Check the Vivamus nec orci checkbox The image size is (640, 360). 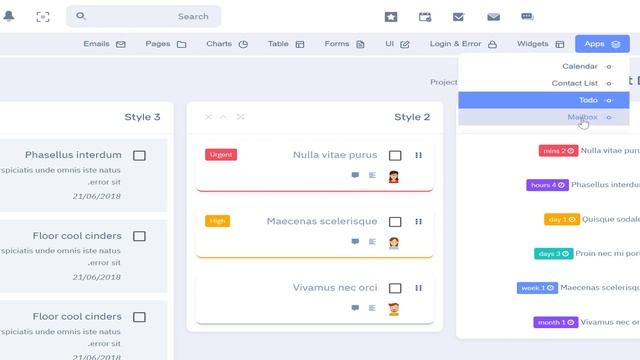(395, 288)
